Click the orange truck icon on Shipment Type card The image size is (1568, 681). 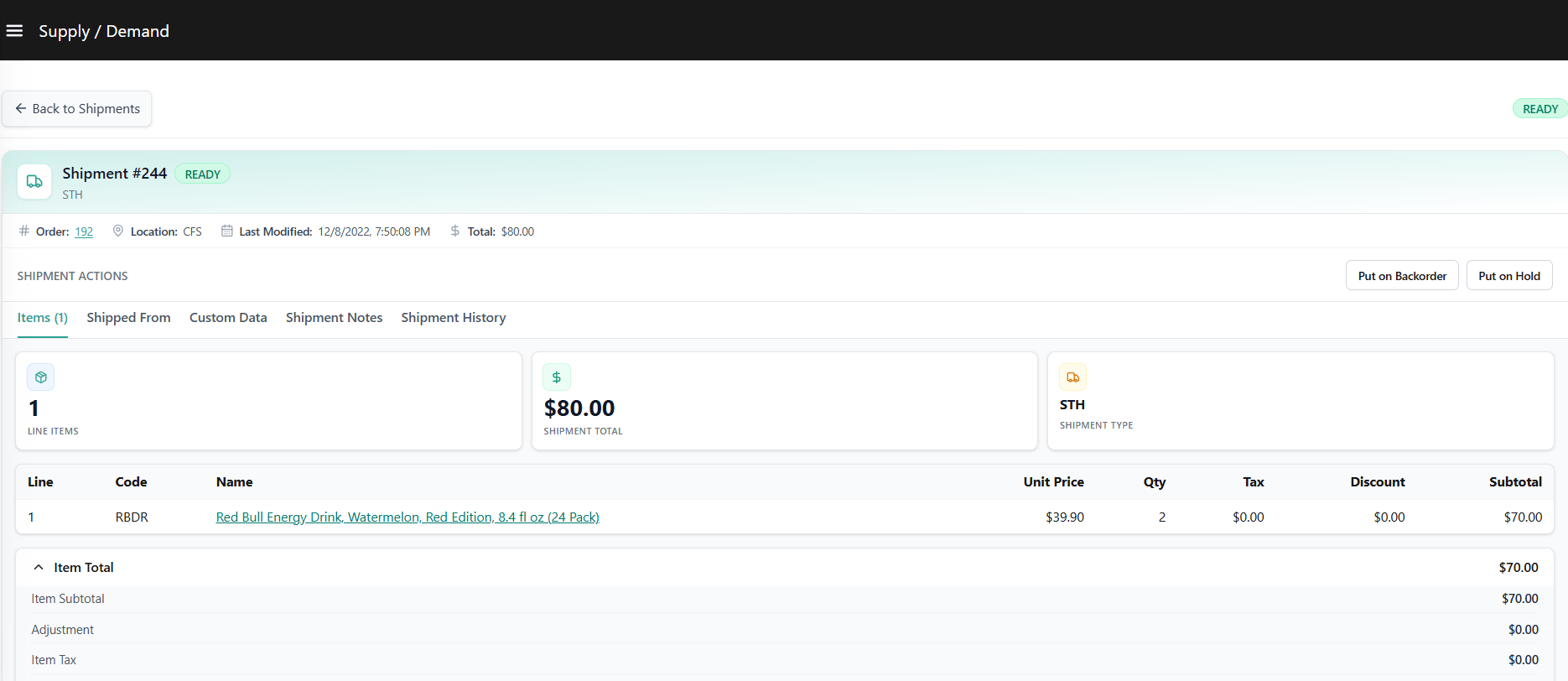click(x=1073, y=377)
